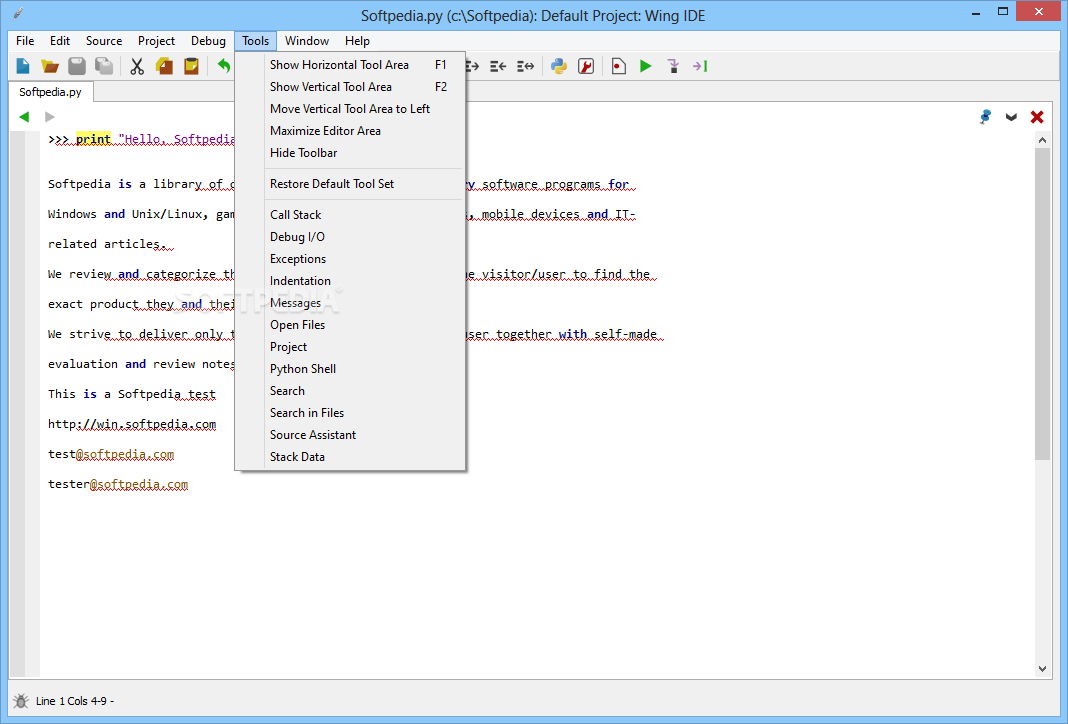
Task: Go back with green left arrow
Action: (x=25, y=116)
